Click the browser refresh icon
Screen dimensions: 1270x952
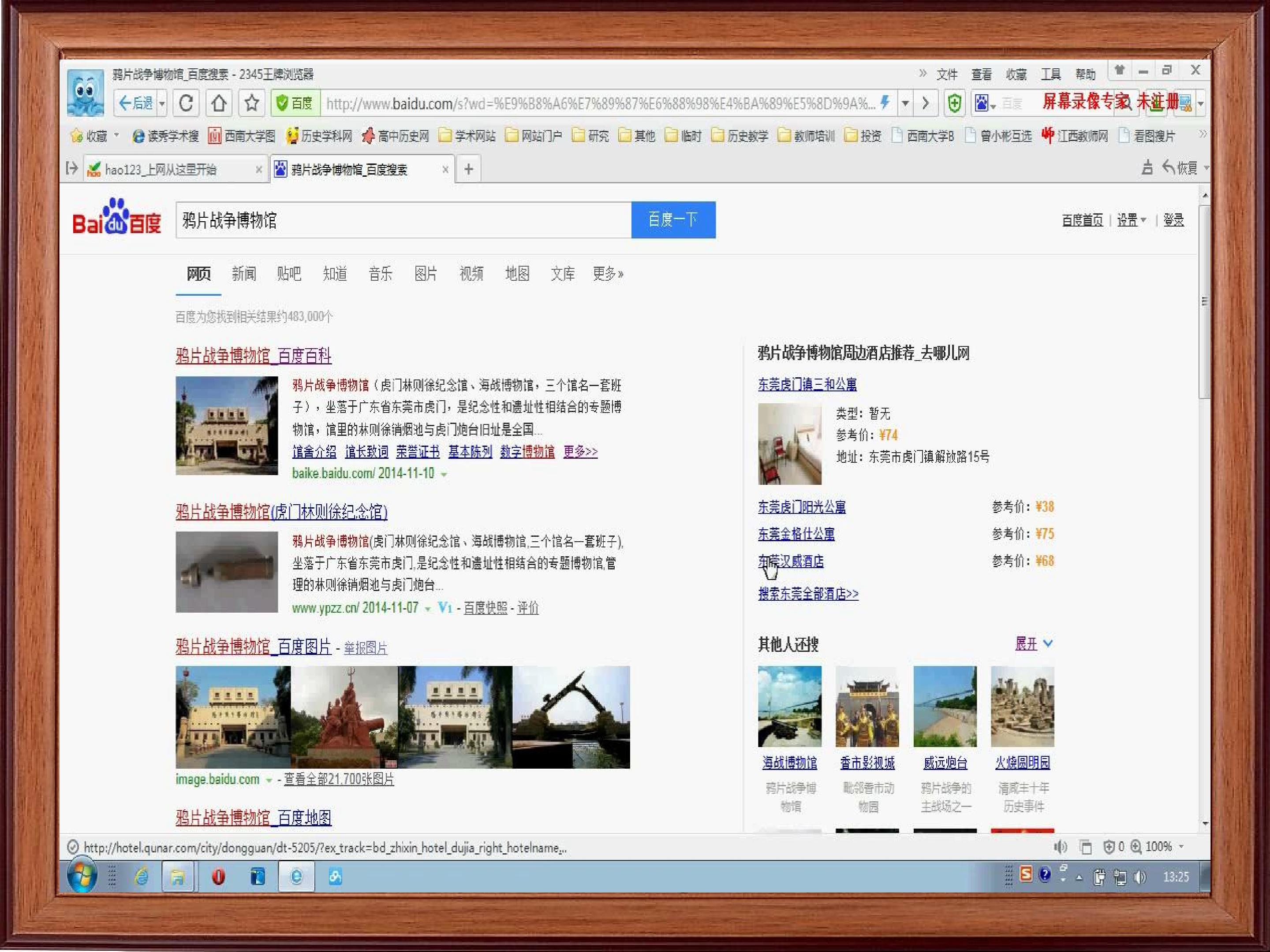pyautogui.click(x=186, y=103)
